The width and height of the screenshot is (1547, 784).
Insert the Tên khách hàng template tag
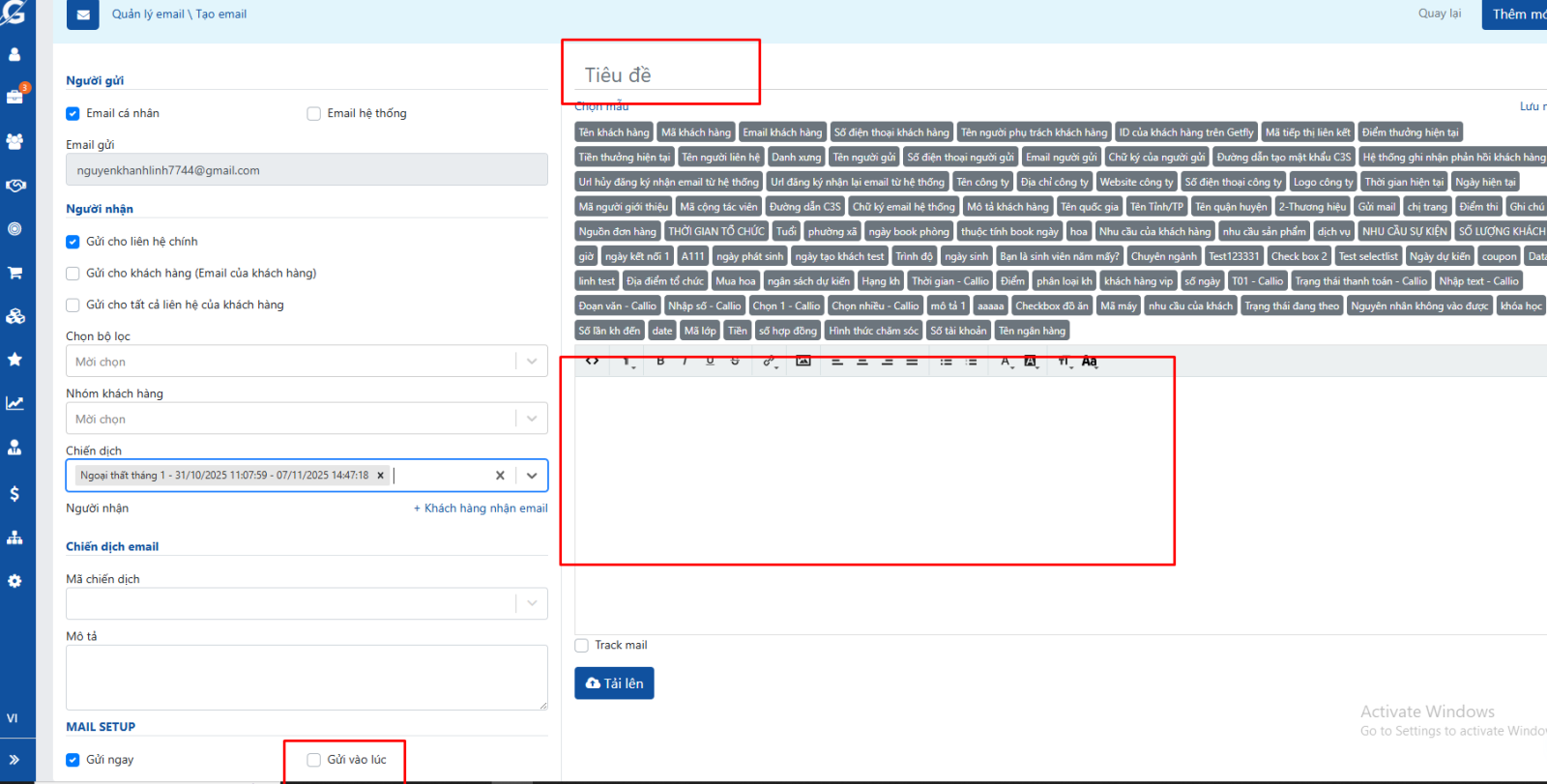pos(614,132)
